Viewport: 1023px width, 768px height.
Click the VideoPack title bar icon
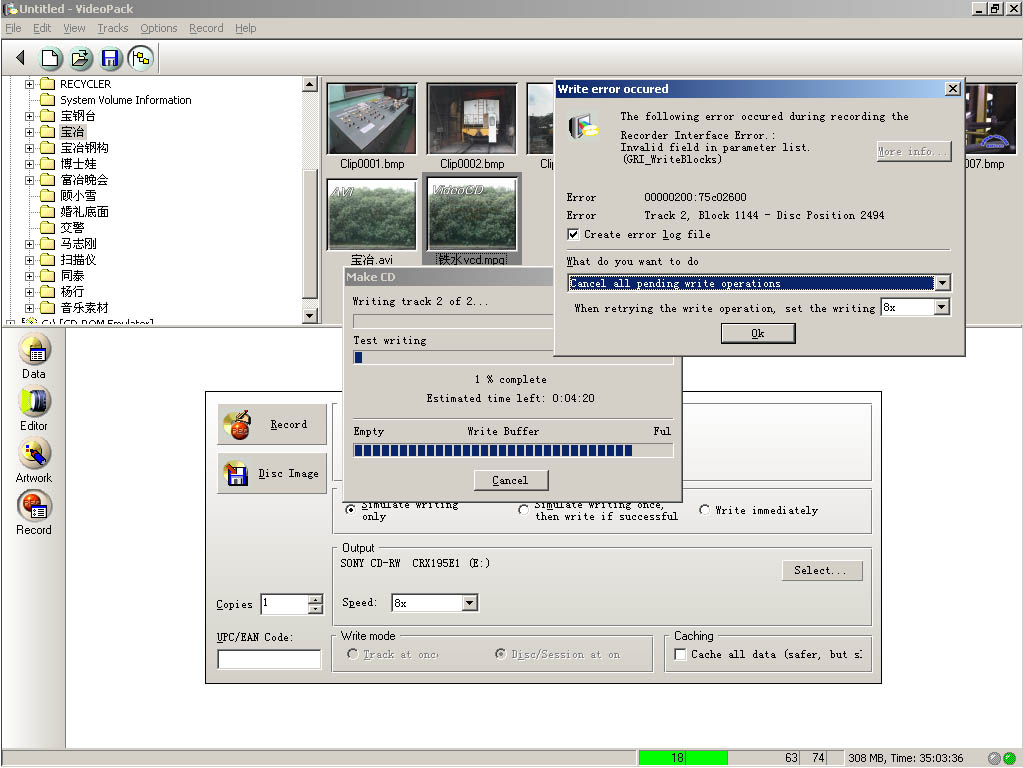[10, 8]
